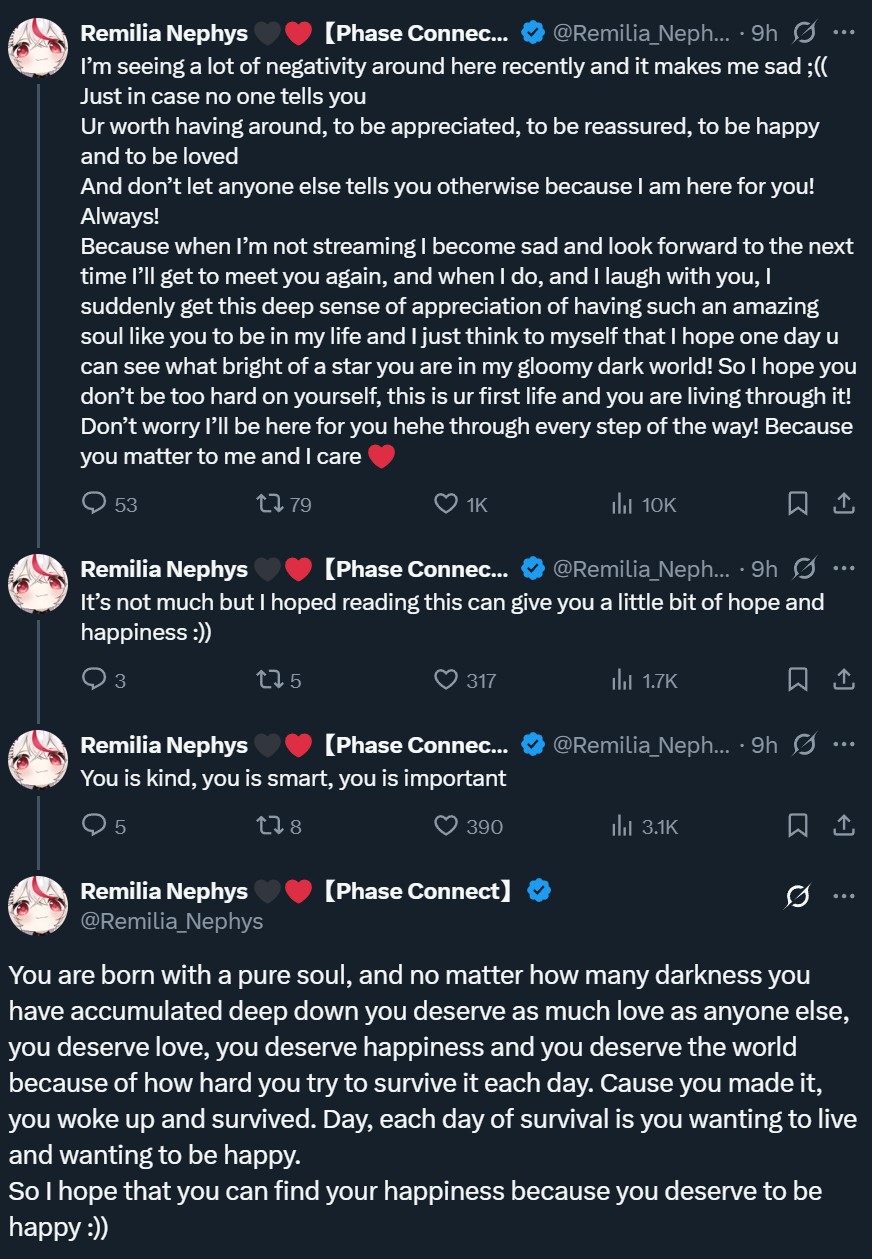View analytics of the 10K-views tweet
This screenshot has height=1259, width=872.
click(622, 504)
